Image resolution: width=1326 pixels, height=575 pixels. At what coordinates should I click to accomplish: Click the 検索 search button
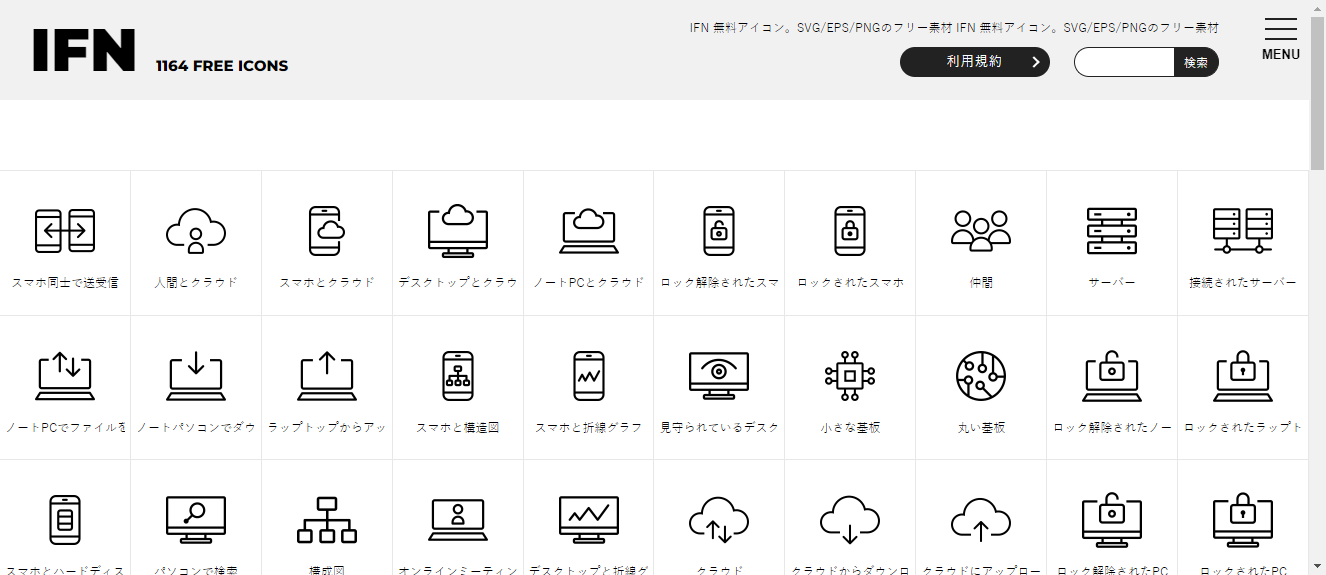tap(1196, 62)
